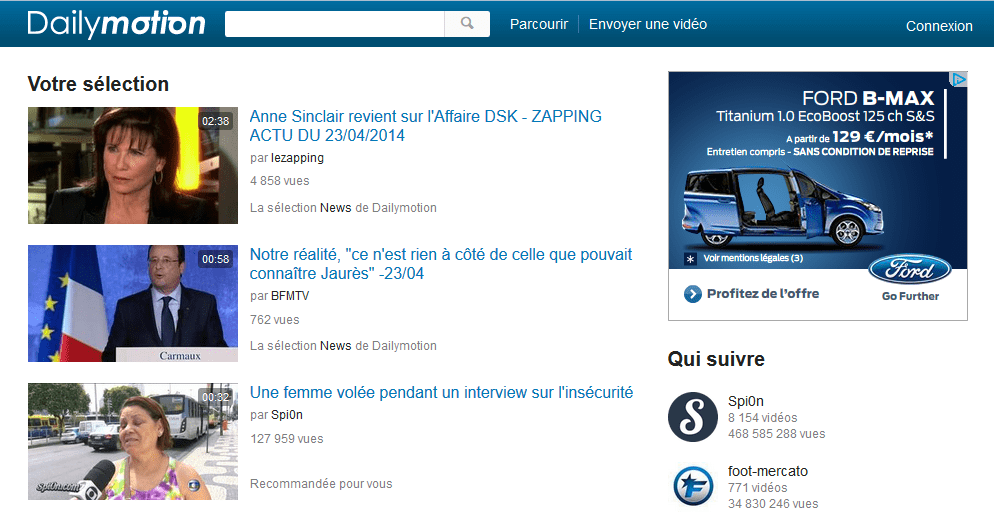Open Envoyer une vidéo page
Screen dimensions: 994x520
pos(648,24)
